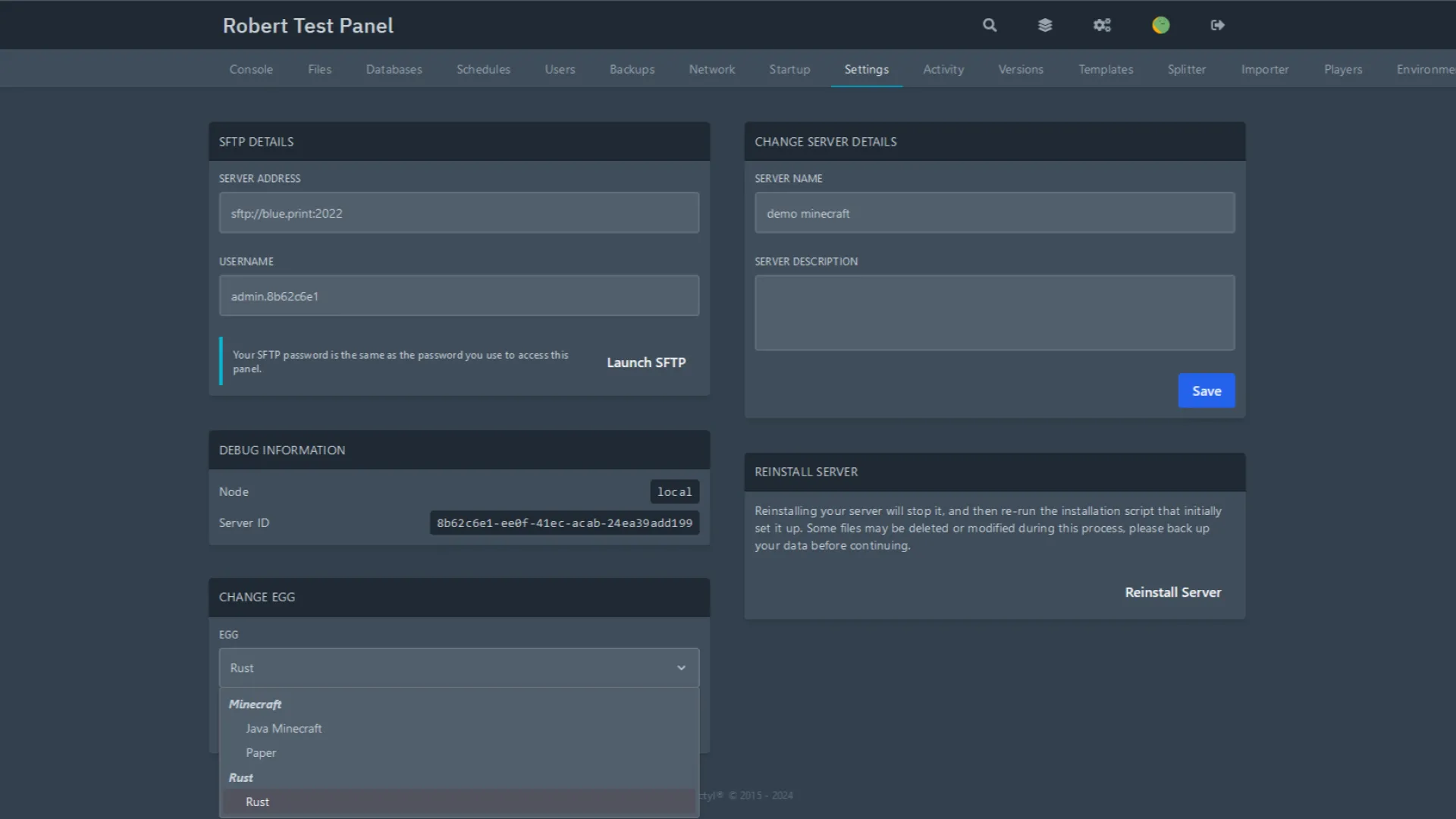
Task: Open admin cogs icon in header
Action: [1102, 25]
